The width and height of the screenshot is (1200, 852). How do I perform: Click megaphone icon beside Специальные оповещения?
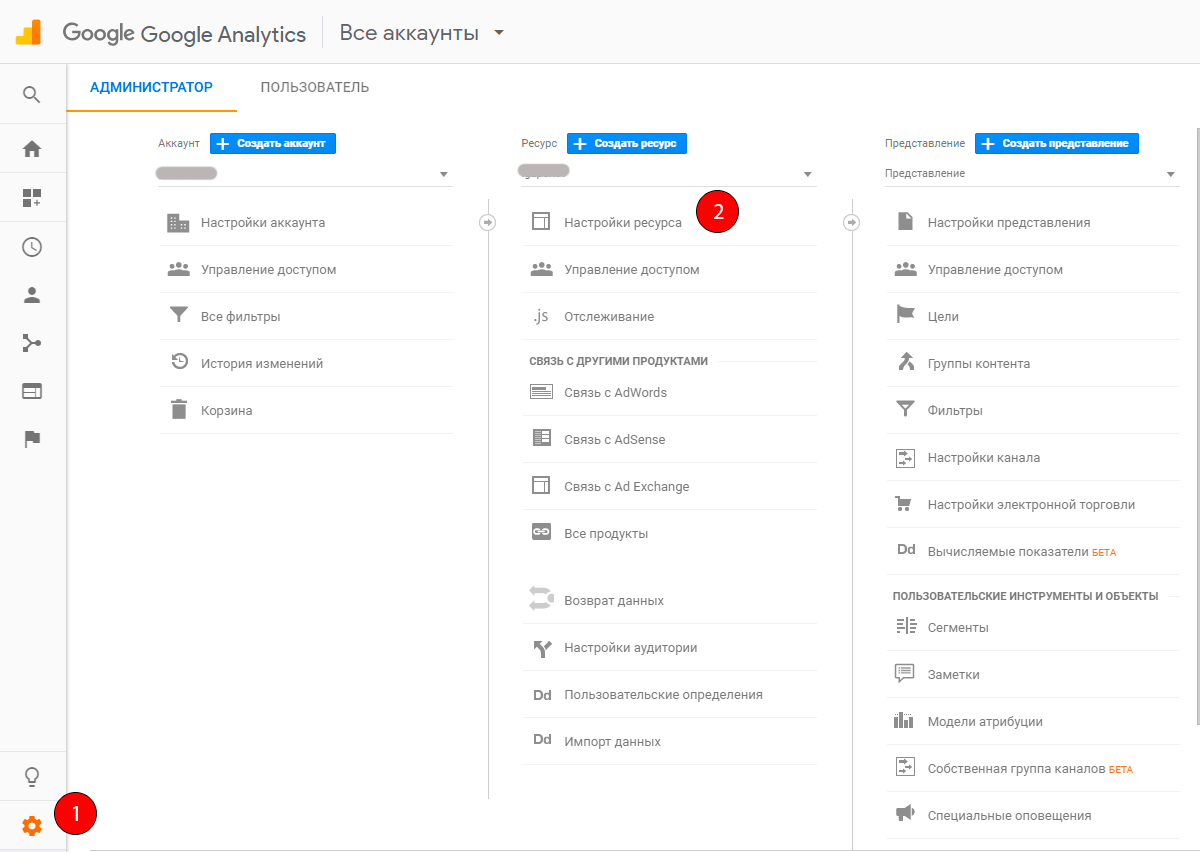tap(905, 815)
